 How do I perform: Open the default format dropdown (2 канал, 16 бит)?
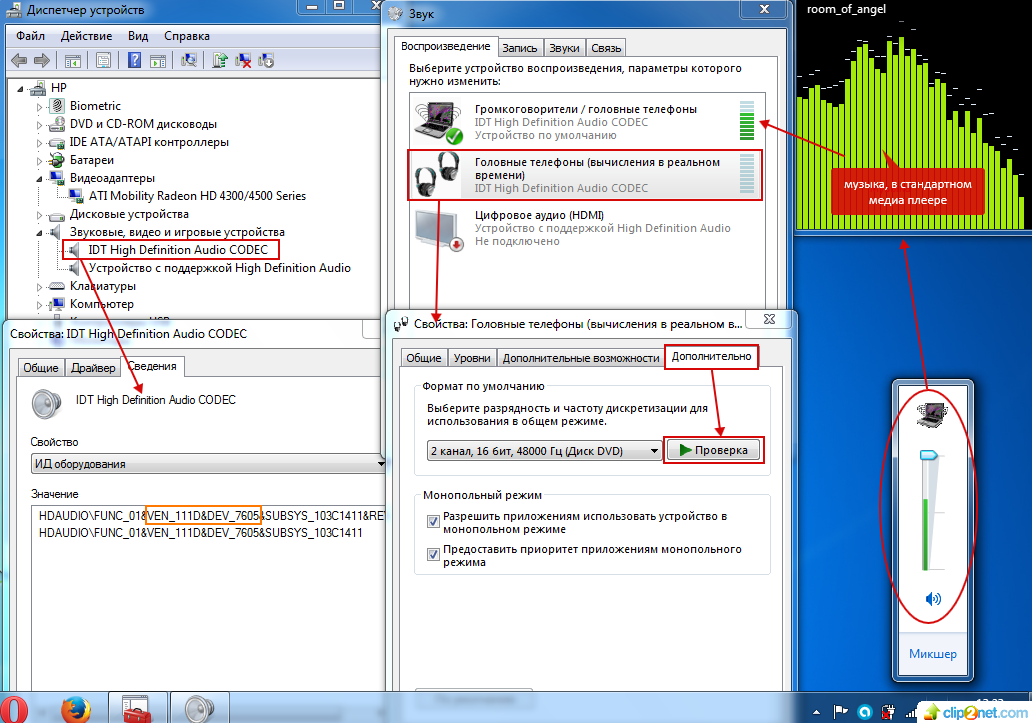(x=544, y=451)
